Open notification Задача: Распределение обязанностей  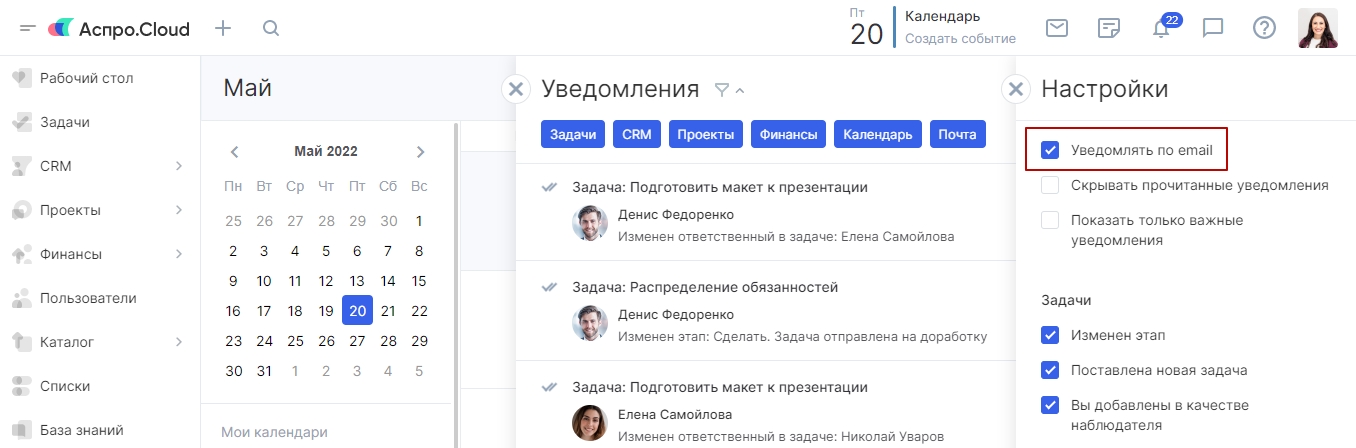point(705,287)
